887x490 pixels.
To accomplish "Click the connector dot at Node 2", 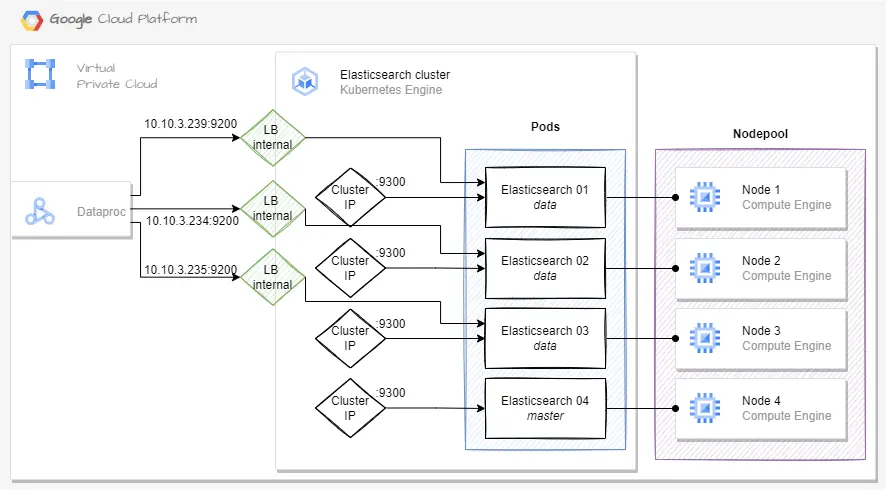I will tap(675, 268).
